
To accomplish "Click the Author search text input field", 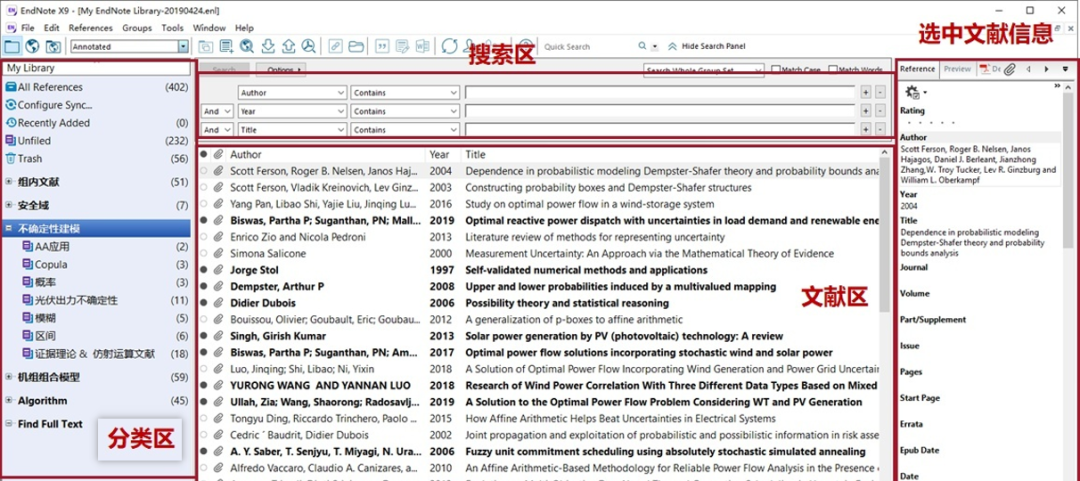I will [x=660, y=92].
